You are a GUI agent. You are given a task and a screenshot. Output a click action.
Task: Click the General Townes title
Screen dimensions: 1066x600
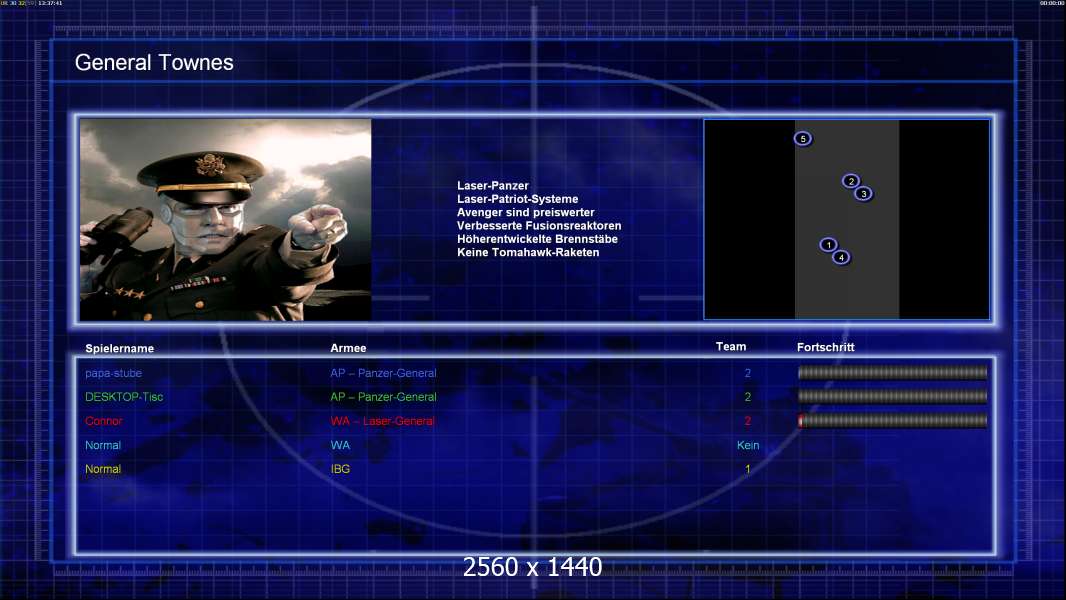point(154,63)
